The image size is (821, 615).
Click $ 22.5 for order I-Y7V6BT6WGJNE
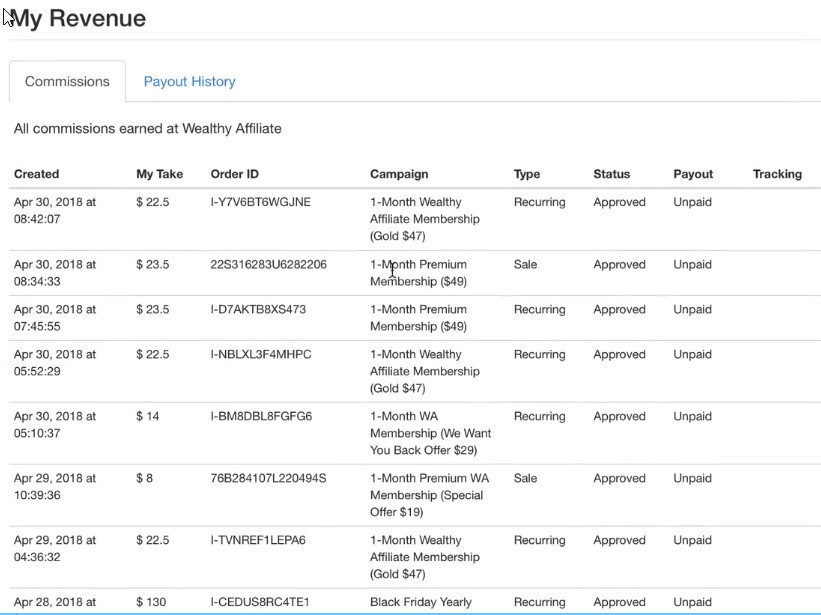[x=153, y=202]
